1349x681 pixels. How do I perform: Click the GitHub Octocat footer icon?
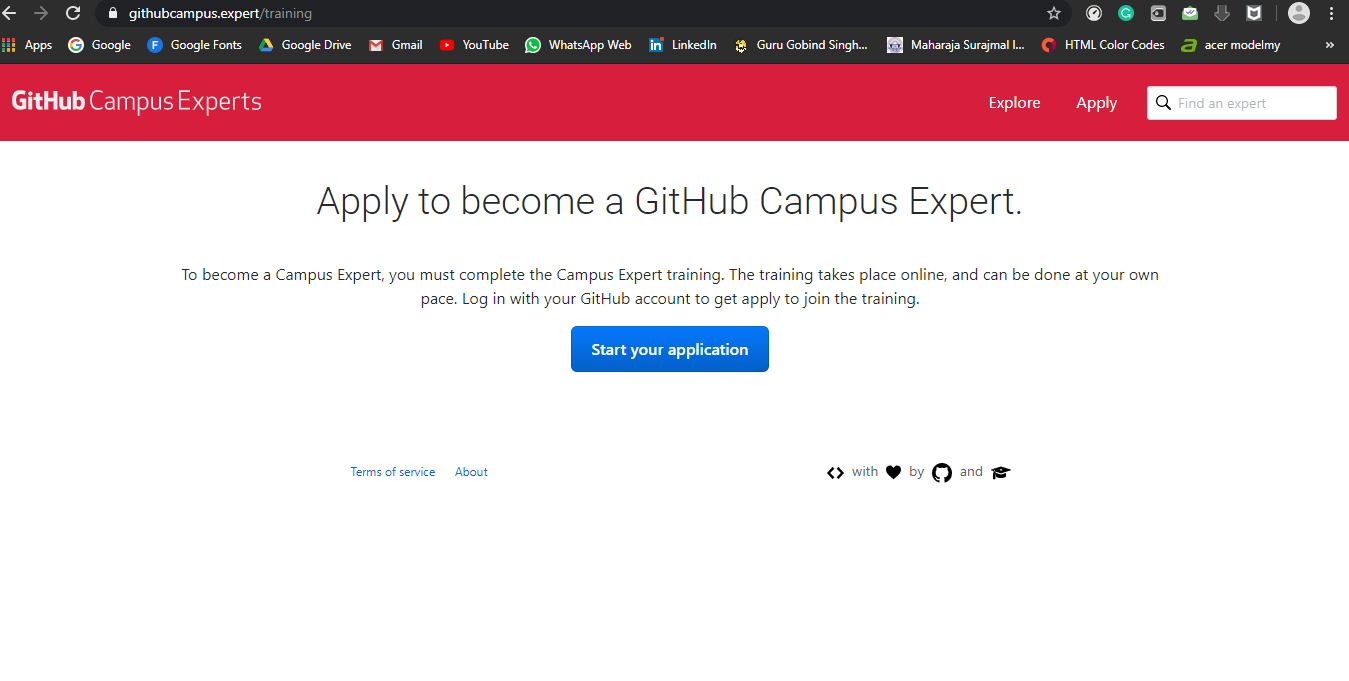(942, 473)
